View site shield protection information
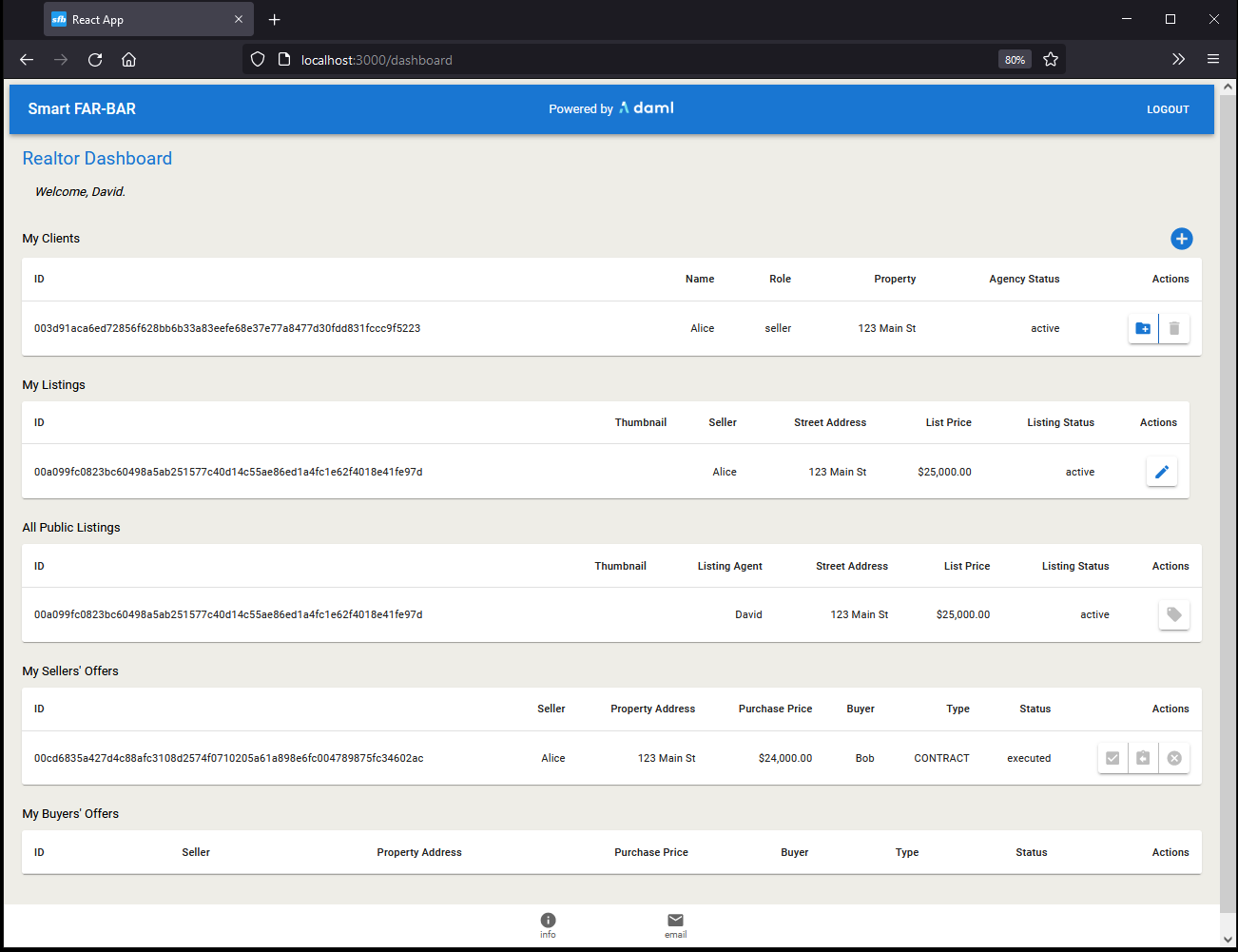Screen dimensions: 1238x952 coord(258,59)
